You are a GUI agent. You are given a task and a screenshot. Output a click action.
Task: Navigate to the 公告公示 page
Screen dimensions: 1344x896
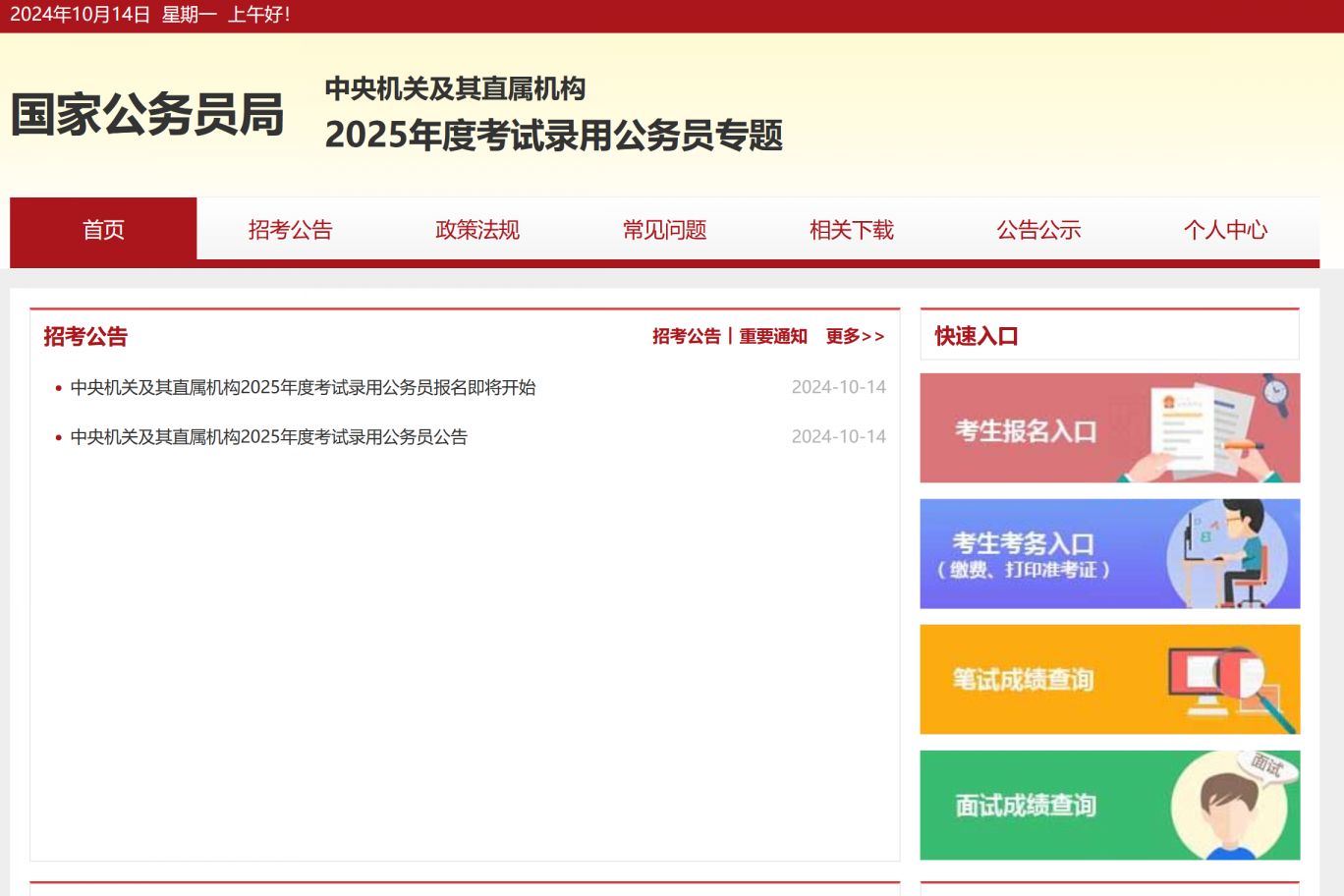(x=1038, y=230)
